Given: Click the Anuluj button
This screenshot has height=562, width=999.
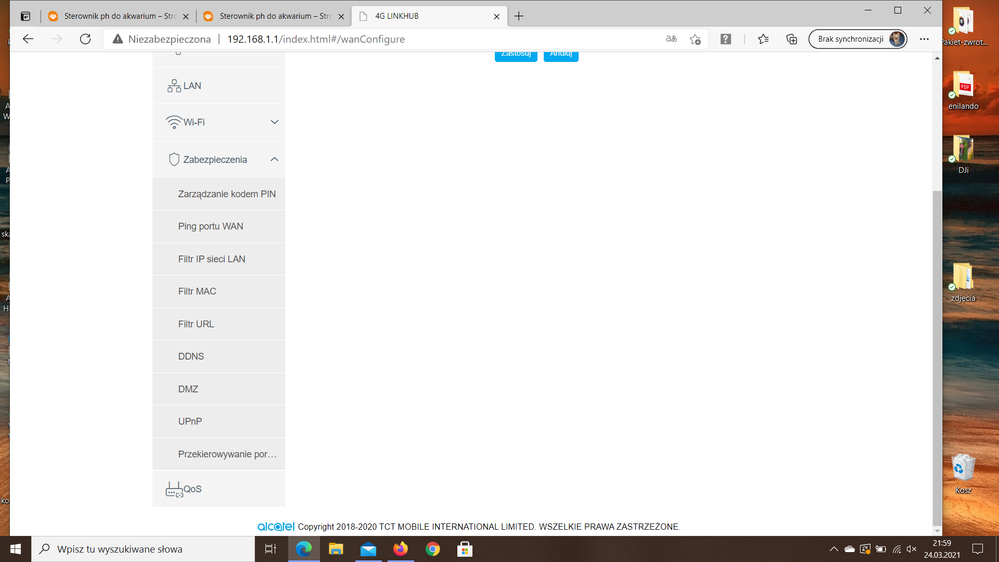Looking at the screenshot, I should [x=560, y=54].
